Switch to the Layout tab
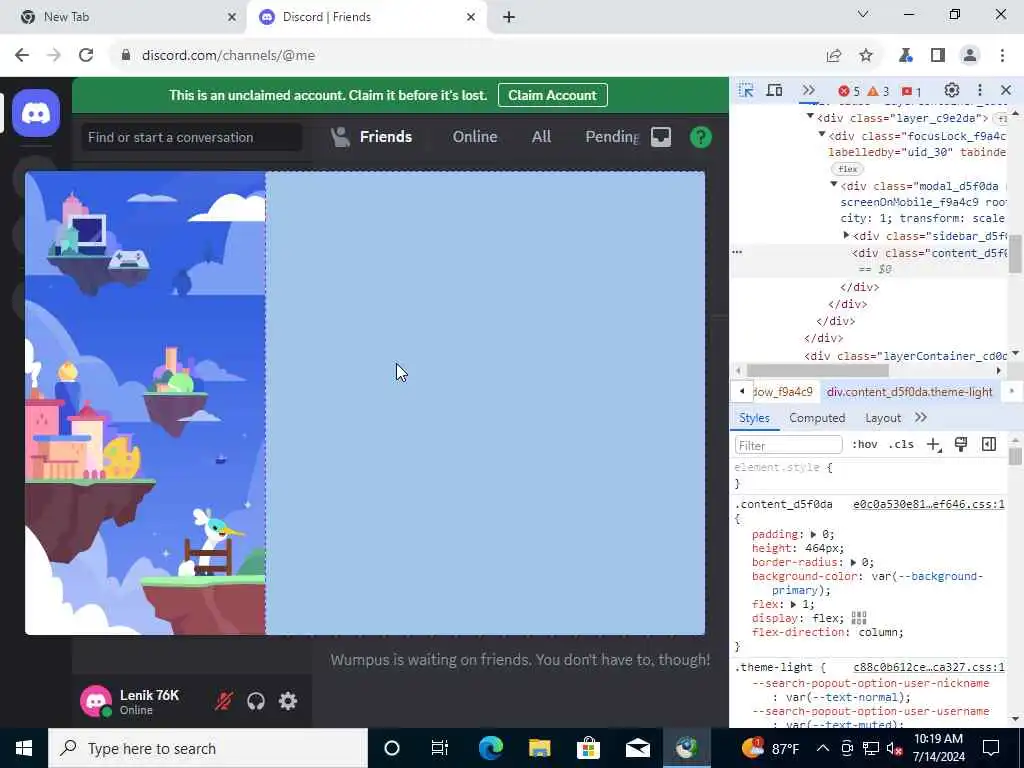The image size is (1024, 768). click(883, 418)
